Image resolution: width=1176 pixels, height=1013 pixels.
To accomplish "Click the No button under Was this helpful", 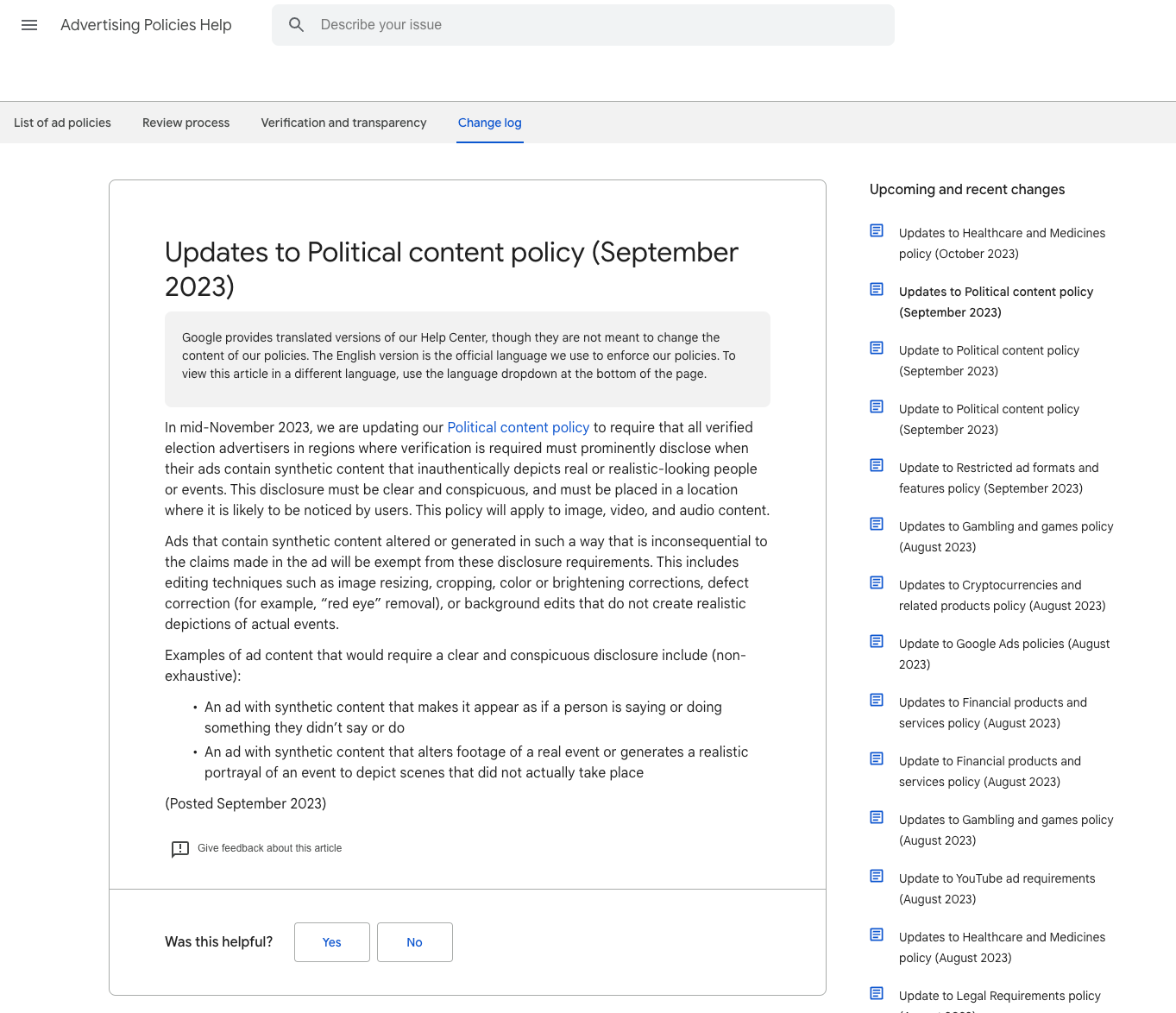I will [414, 941].
